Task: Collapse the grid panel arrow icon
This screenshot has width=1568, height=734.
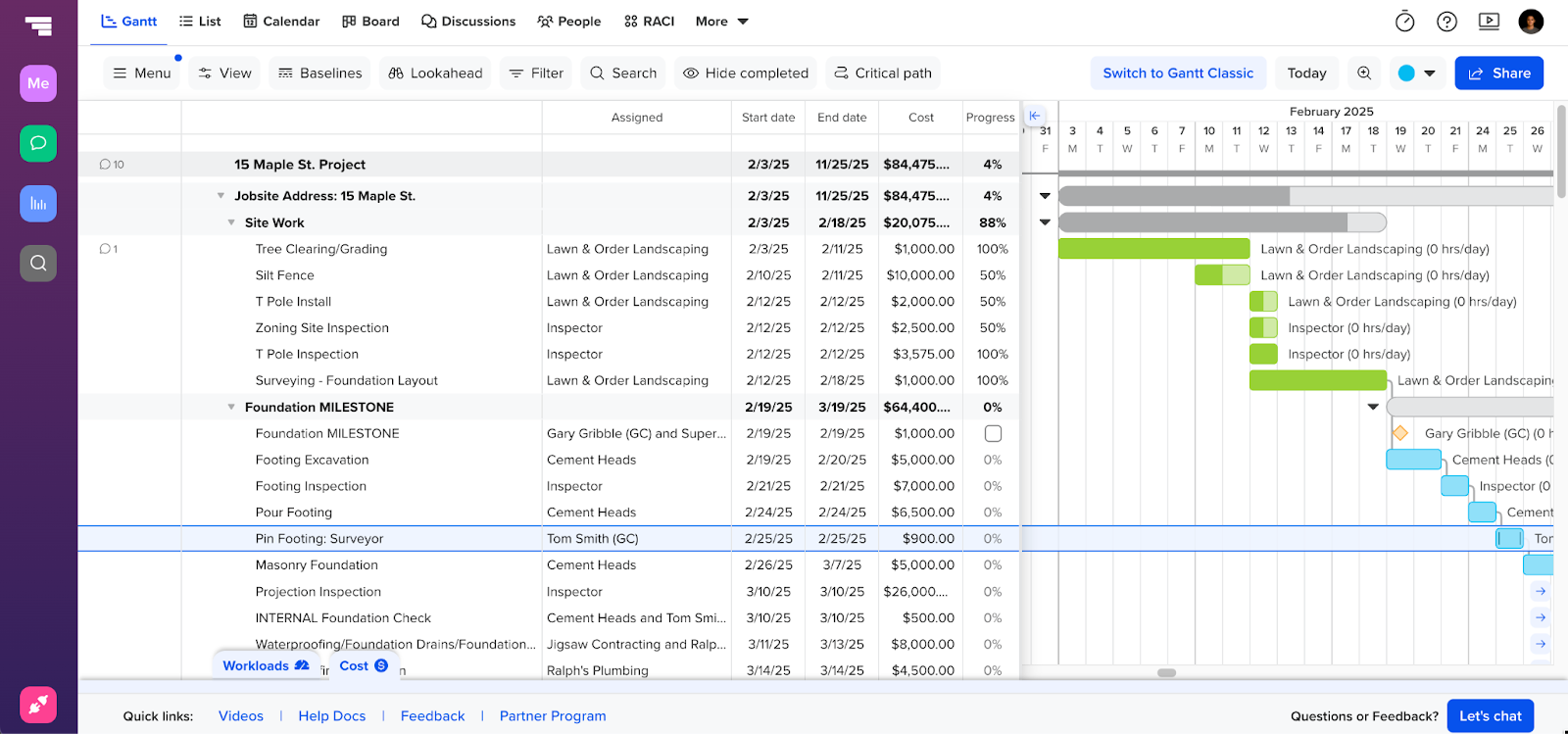Action: pyautogui.click(x=1035, y=116)
